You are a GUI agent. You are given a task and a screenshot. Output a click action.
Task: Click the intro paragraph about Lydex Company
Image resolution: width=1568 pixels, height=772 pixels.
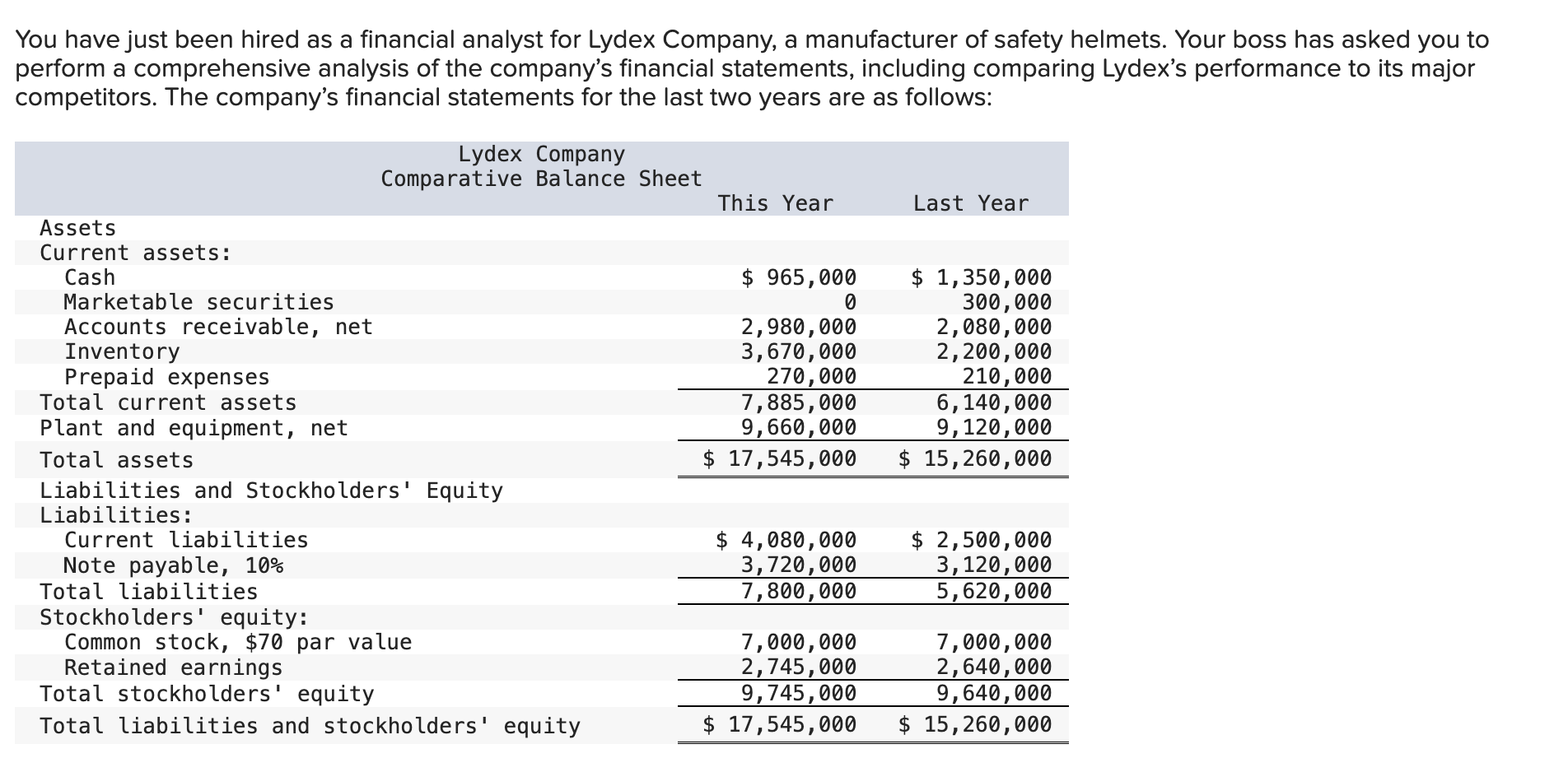point(752,68)
